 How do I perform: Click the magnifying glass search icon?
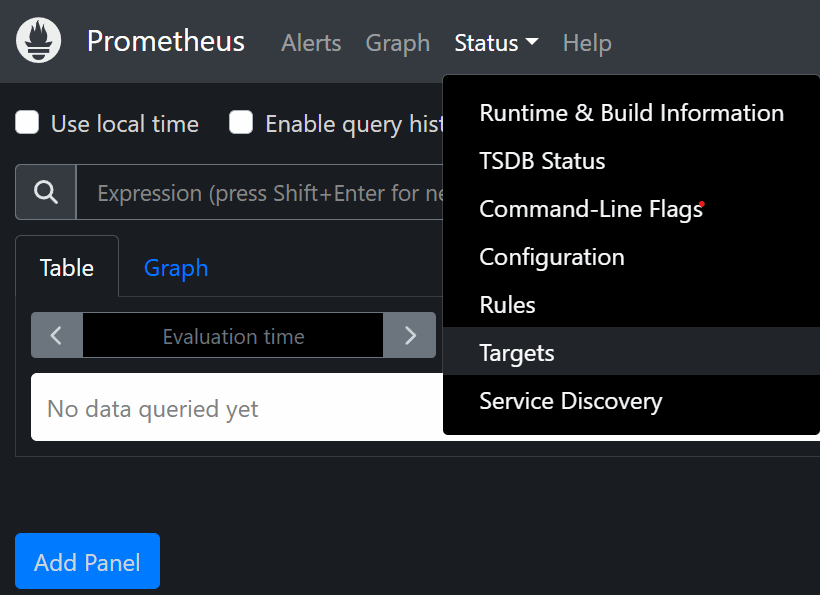pyautogui.click(x=46, y=192)
